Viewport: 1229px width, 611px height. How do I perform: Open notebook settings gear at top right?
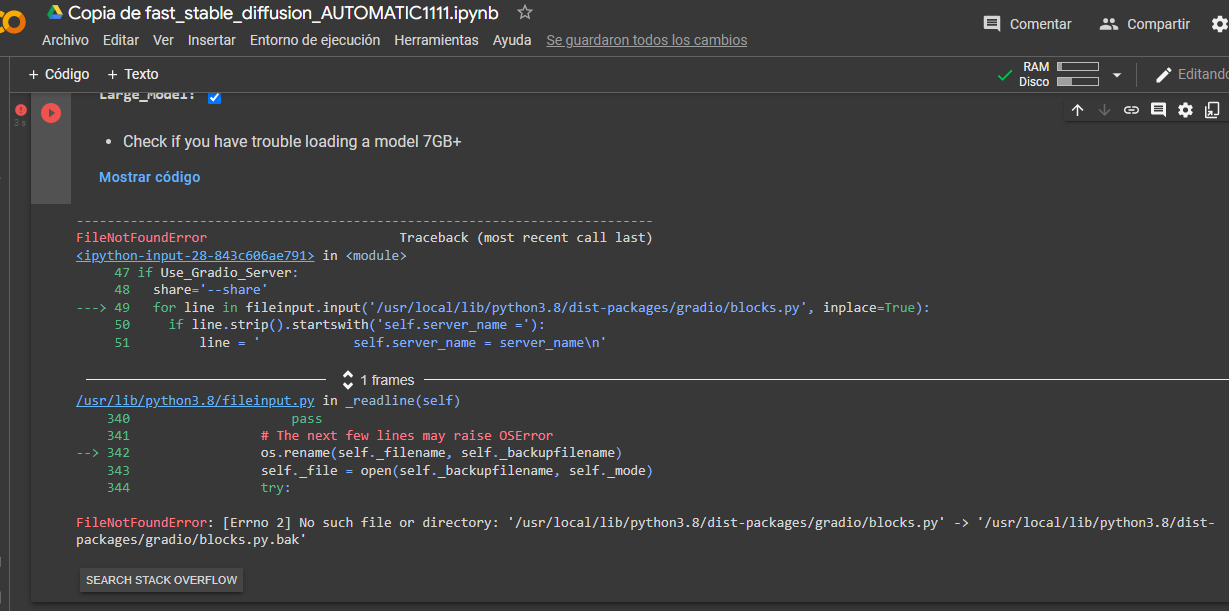[x=1218, y=24]
